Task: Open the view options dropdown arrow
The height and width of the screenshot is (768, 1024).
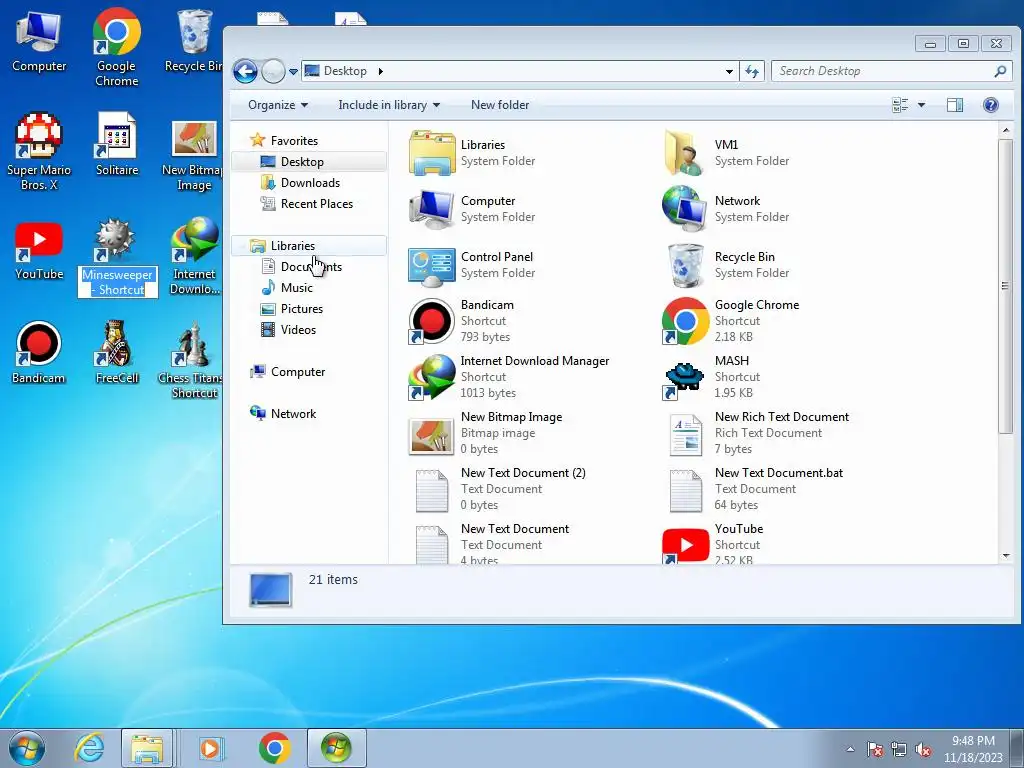Action: (x=921, y=105)
